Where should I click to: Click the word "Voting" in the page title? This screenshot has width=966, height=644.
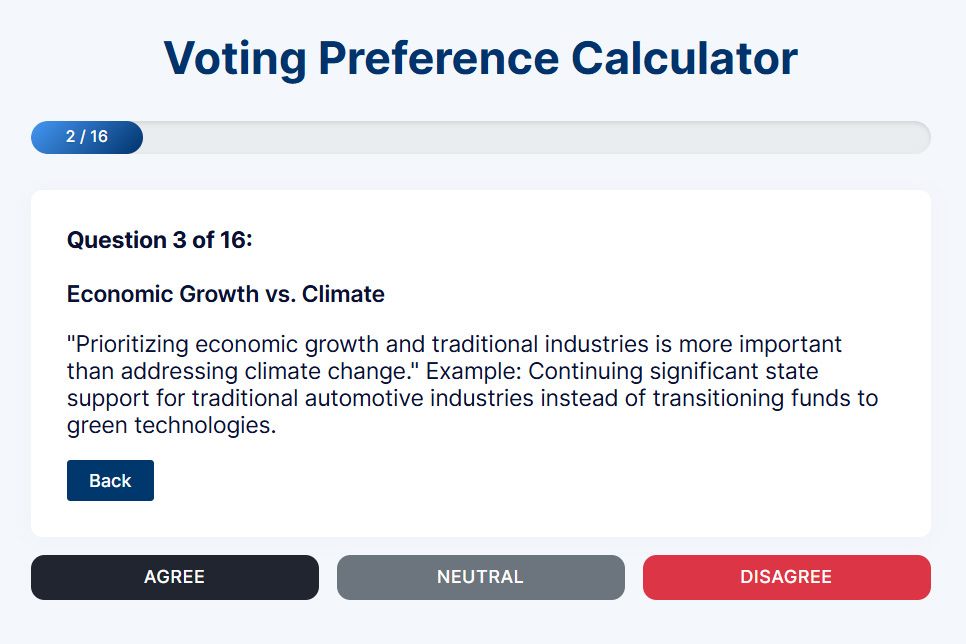(235, 60)
